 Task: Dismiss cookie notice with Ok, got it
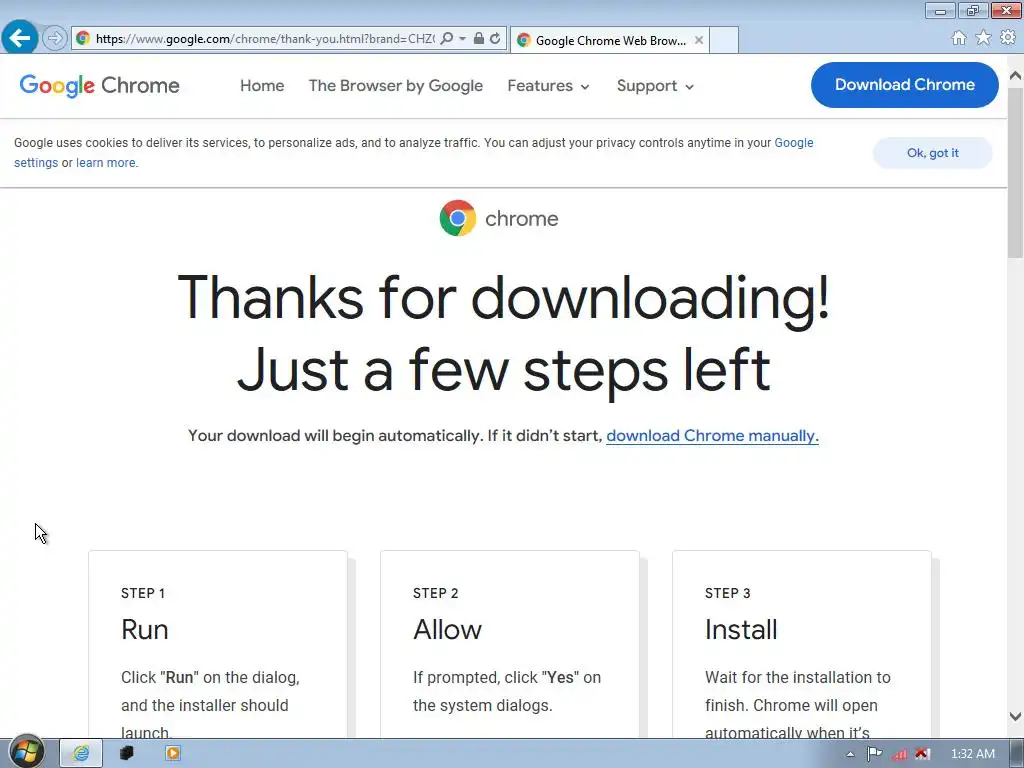(933, 153)
